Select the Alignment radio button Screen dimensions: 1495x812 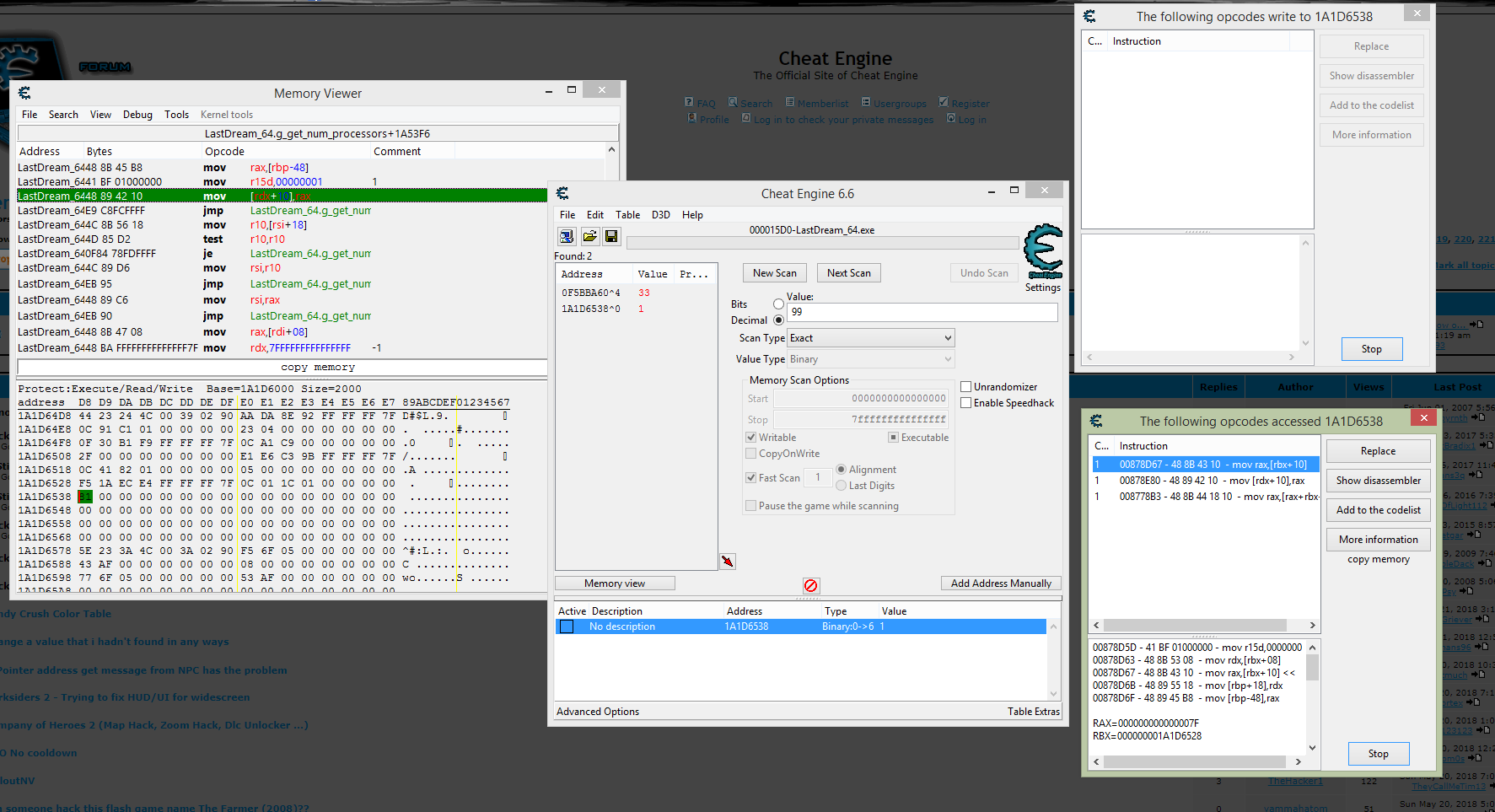[x=841, y=470]
